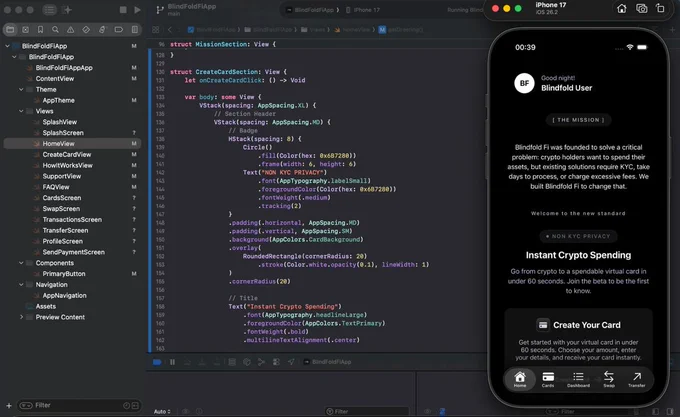Collapse the Navigation group

coord(21,284)
